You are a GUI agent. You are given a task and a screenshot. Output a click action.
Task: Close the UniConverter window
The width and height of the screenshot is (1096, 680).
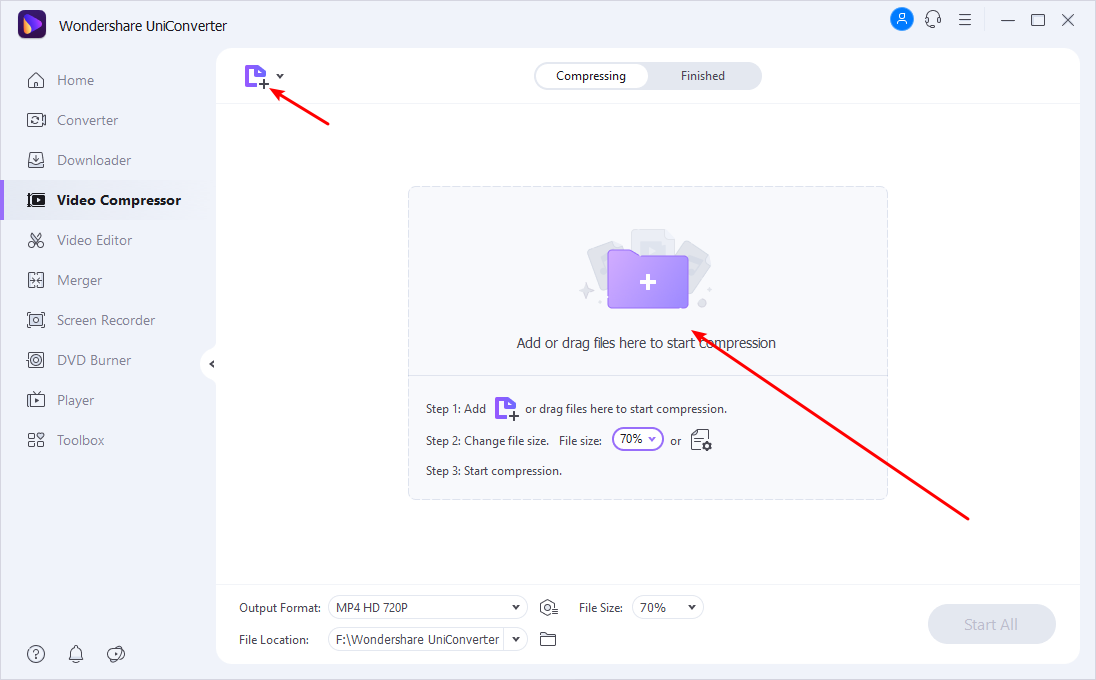[1068, 20]
